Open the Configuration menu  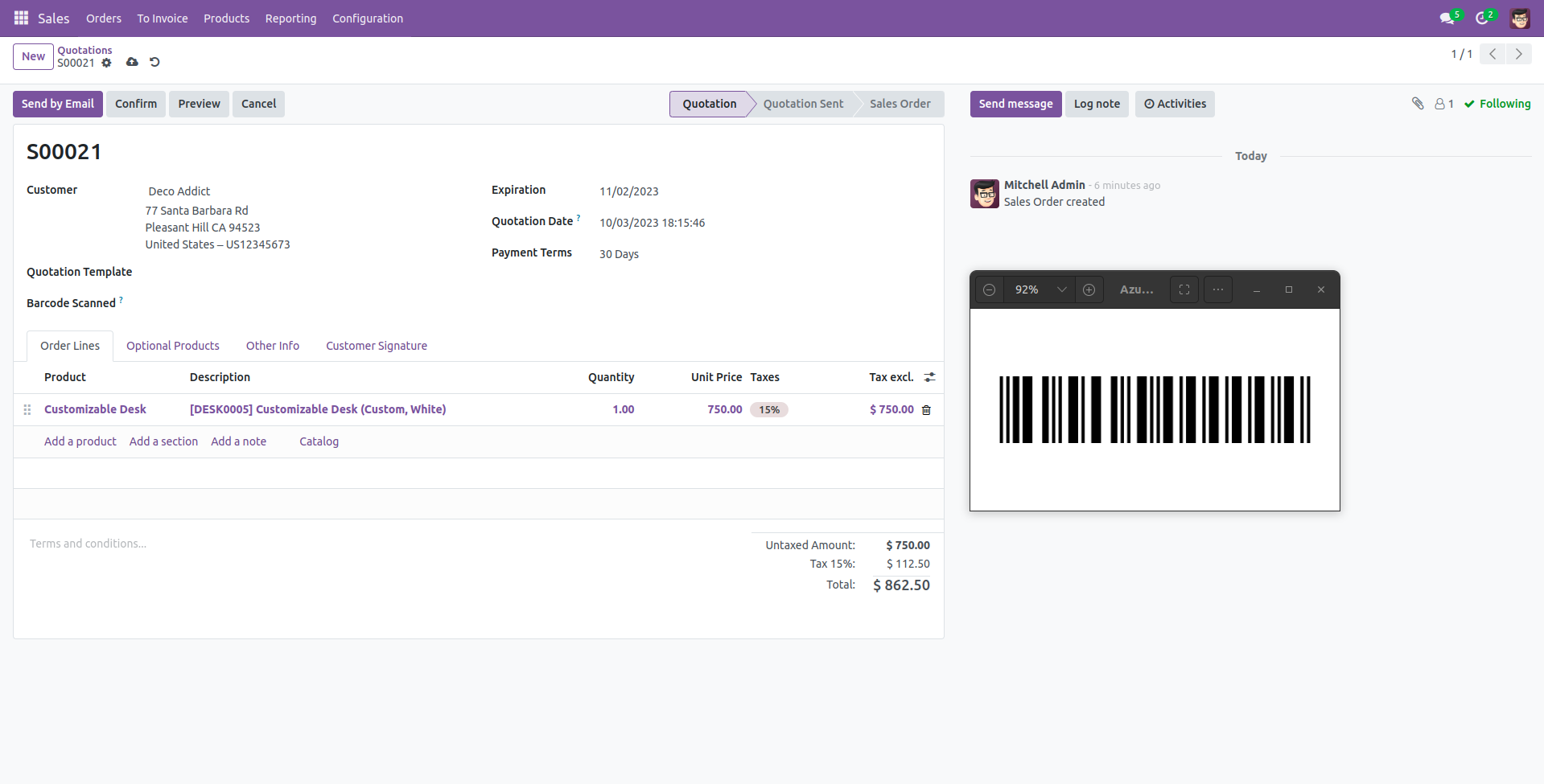[x=368, y=18]
